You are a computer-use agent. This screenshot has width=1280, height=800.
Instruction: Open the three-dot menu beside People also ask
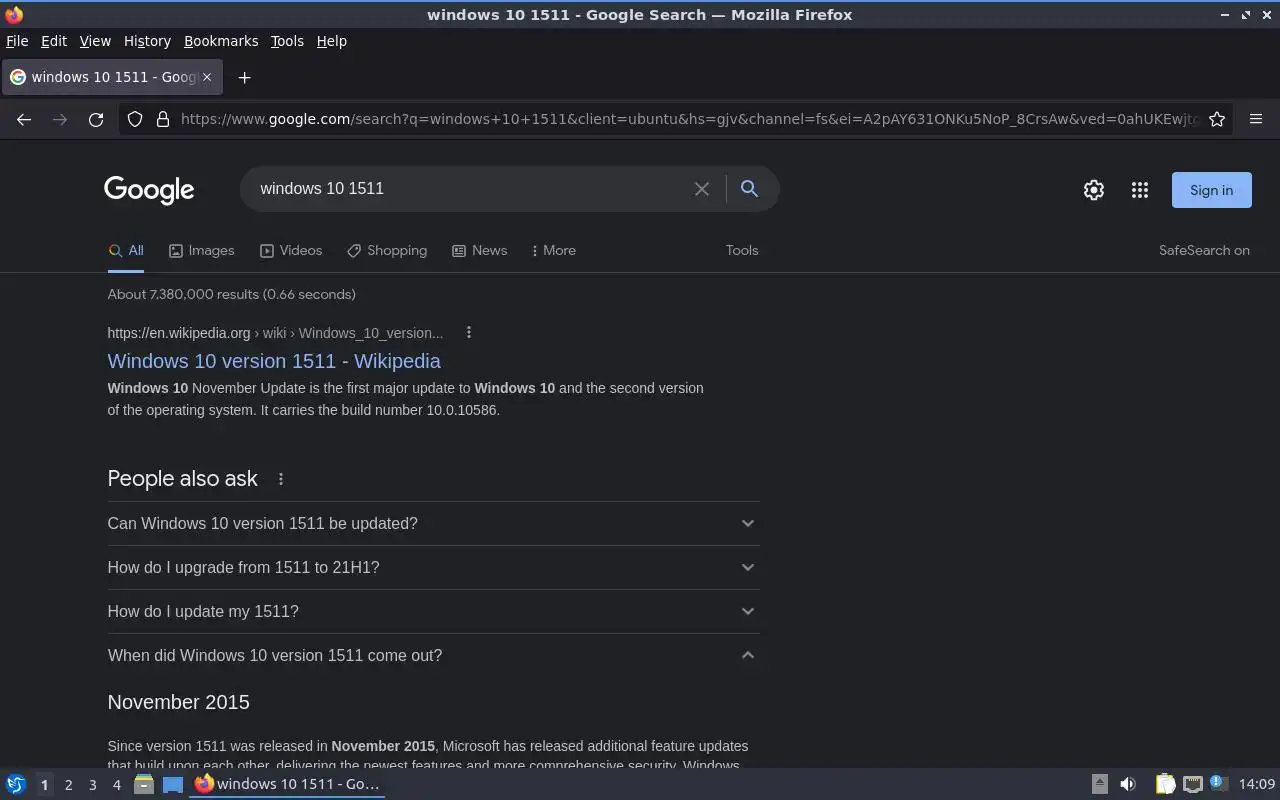point(281,479)
